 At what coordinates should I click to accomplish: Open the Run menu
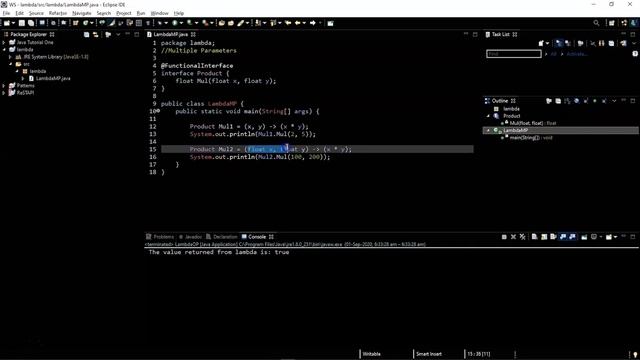coord(141,13)
